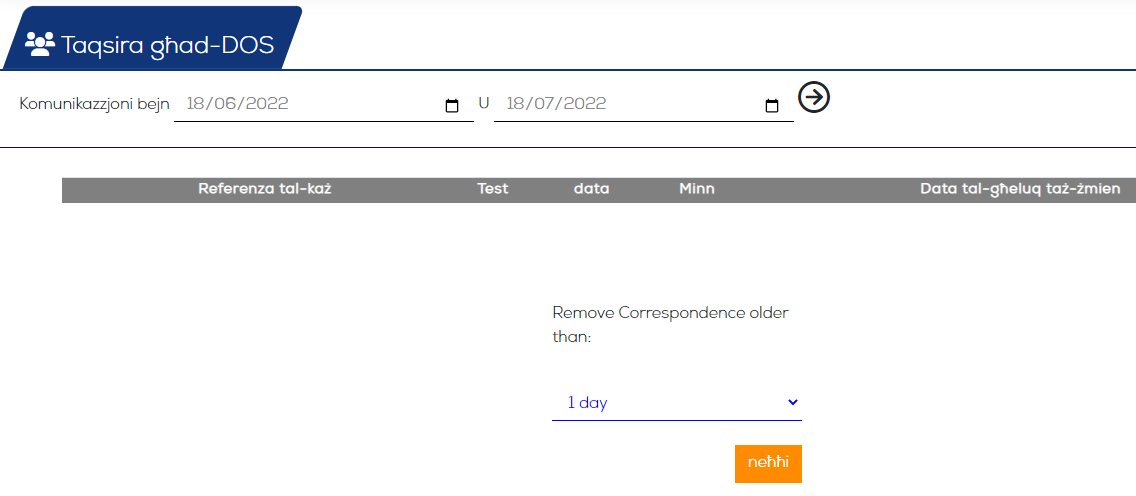Click the data column header
This screenshot has width=1136, height=496.
coord(591,189)
